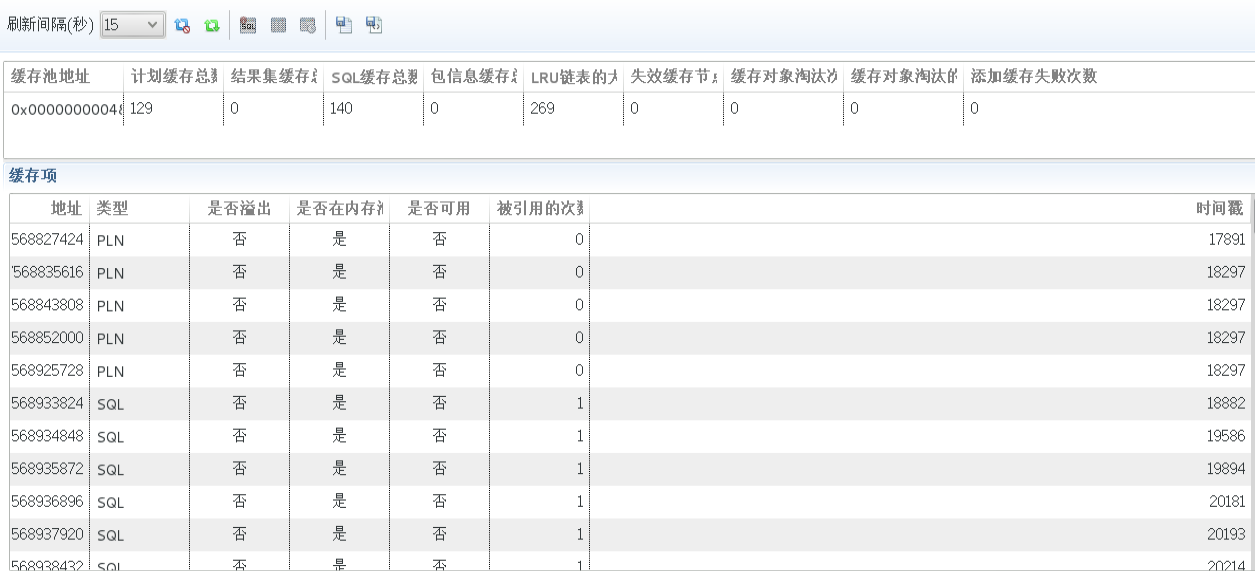Click the 被引用的次数 column header
Viewport: 1255px width, 571px height.
point(539,208)
